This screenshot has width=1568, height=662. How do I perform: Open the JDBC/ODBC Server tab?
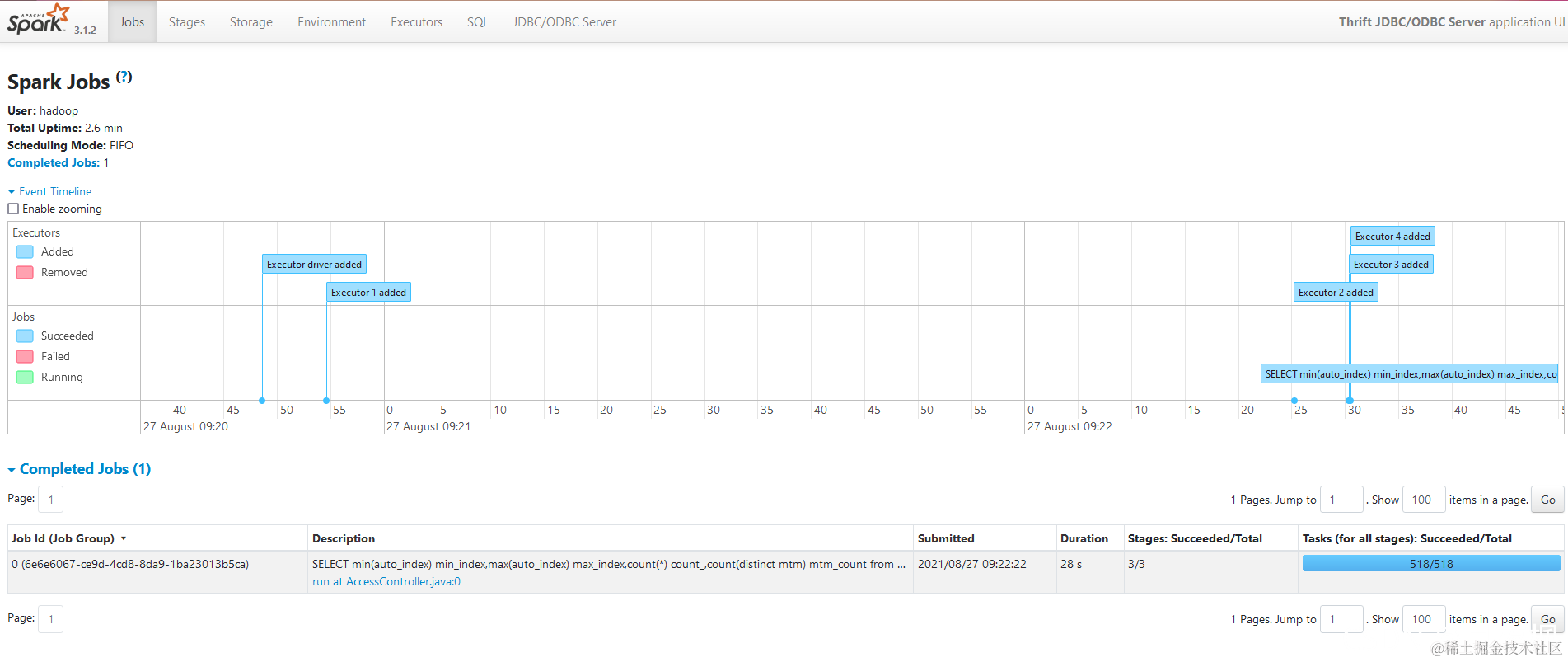point(564,22)
